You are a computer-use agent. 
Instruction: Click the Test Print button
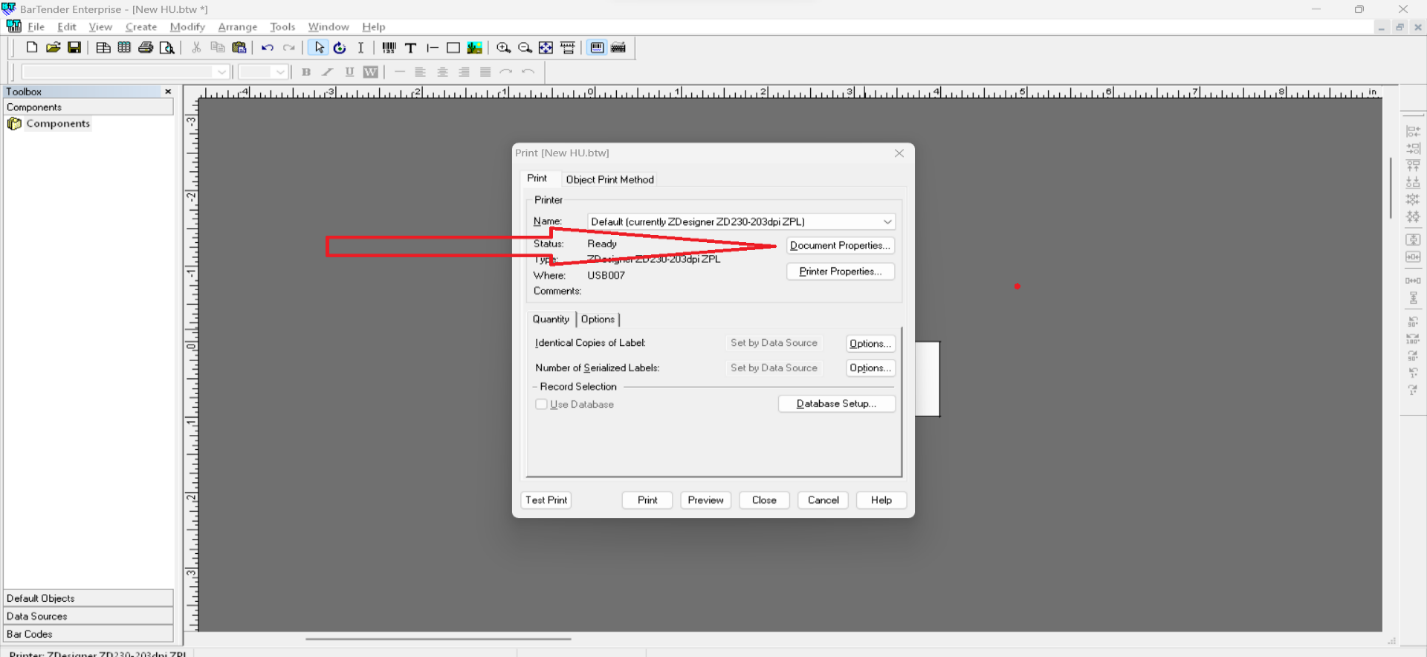coord(546,500)
